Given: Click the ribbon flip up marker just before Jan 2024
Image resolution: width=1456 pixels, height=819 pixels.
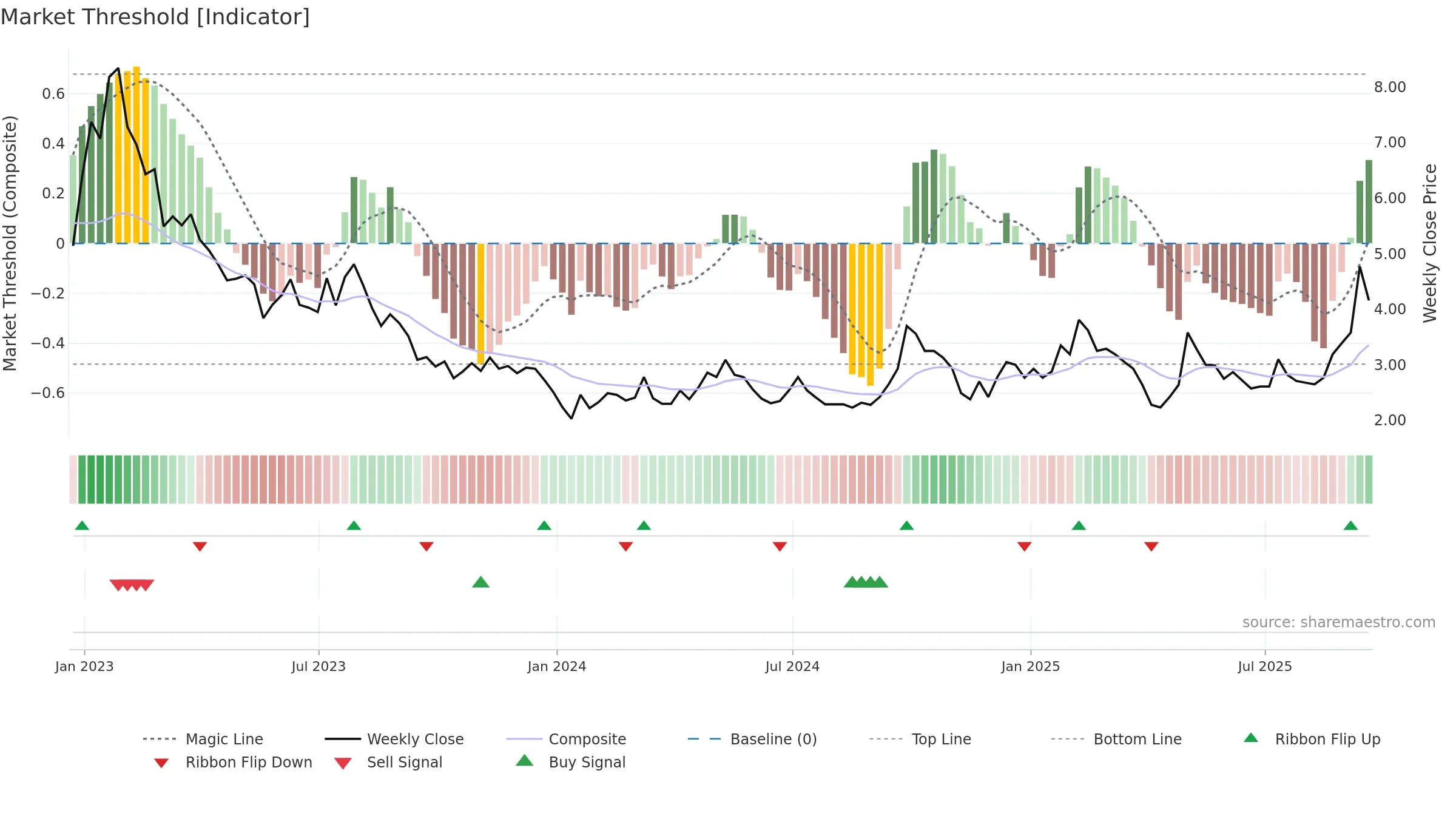Looking at the screenshot, I should [x=544, y=525].
